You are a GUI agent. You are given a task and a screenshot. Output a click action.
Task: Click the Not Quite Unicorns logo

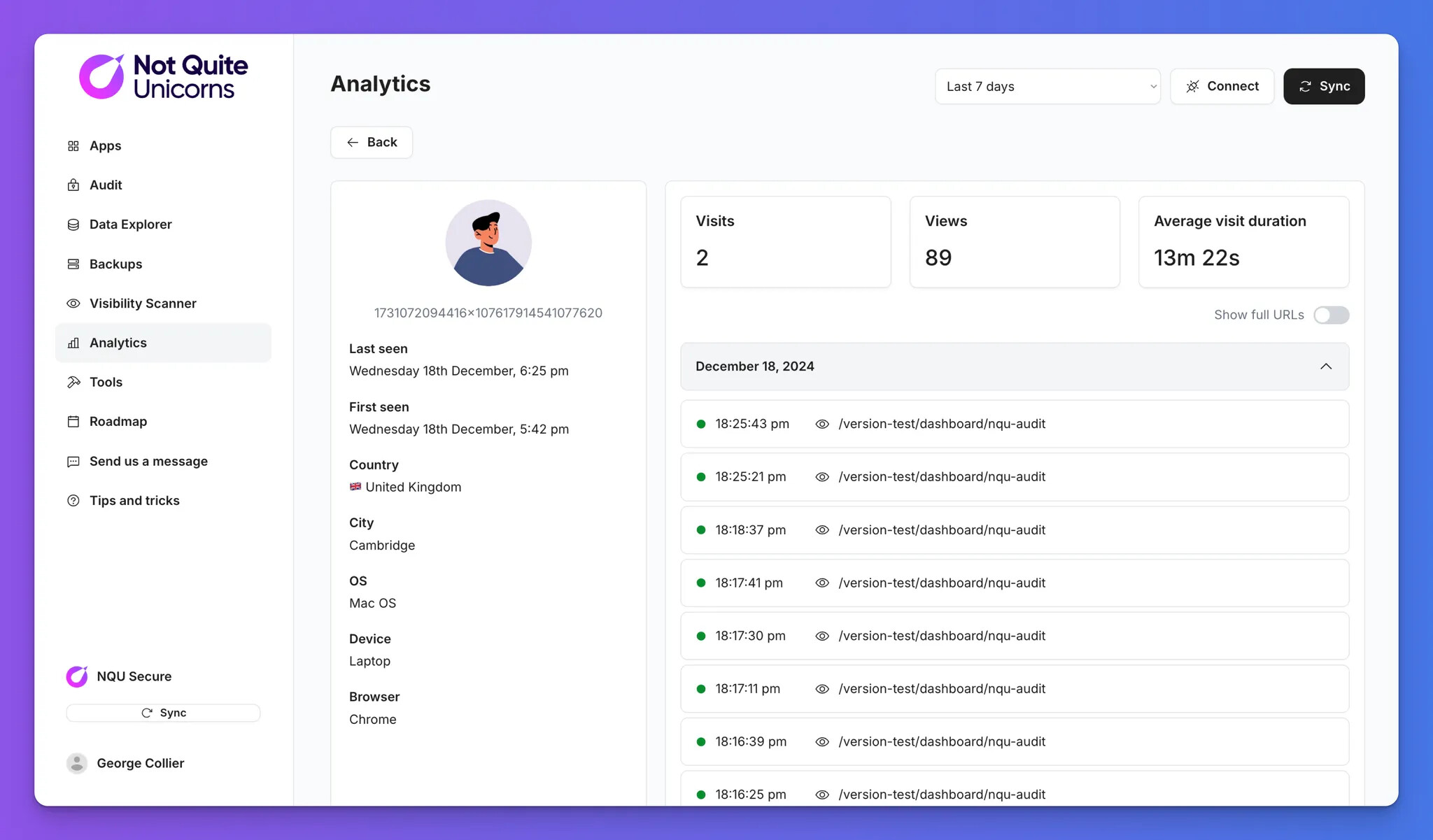163,76
